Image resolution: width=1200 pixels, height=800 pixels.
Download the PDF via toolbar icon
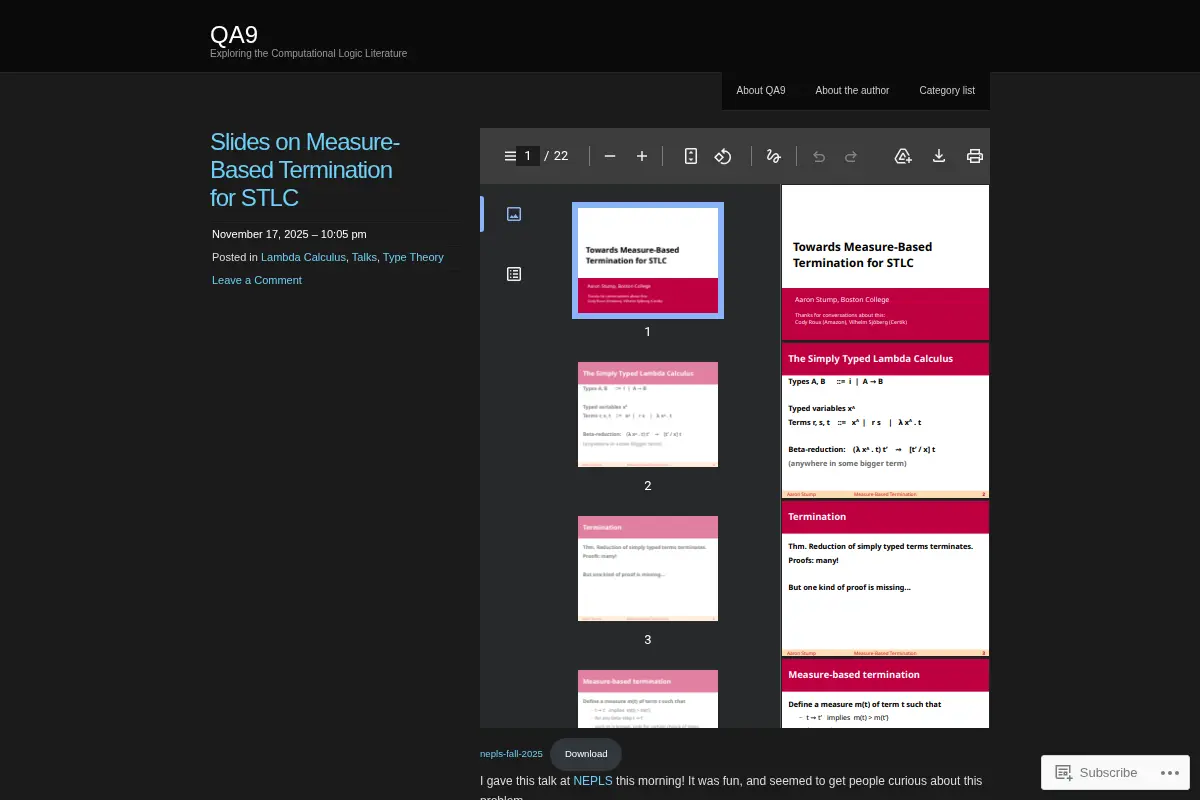tap(939, 156)
